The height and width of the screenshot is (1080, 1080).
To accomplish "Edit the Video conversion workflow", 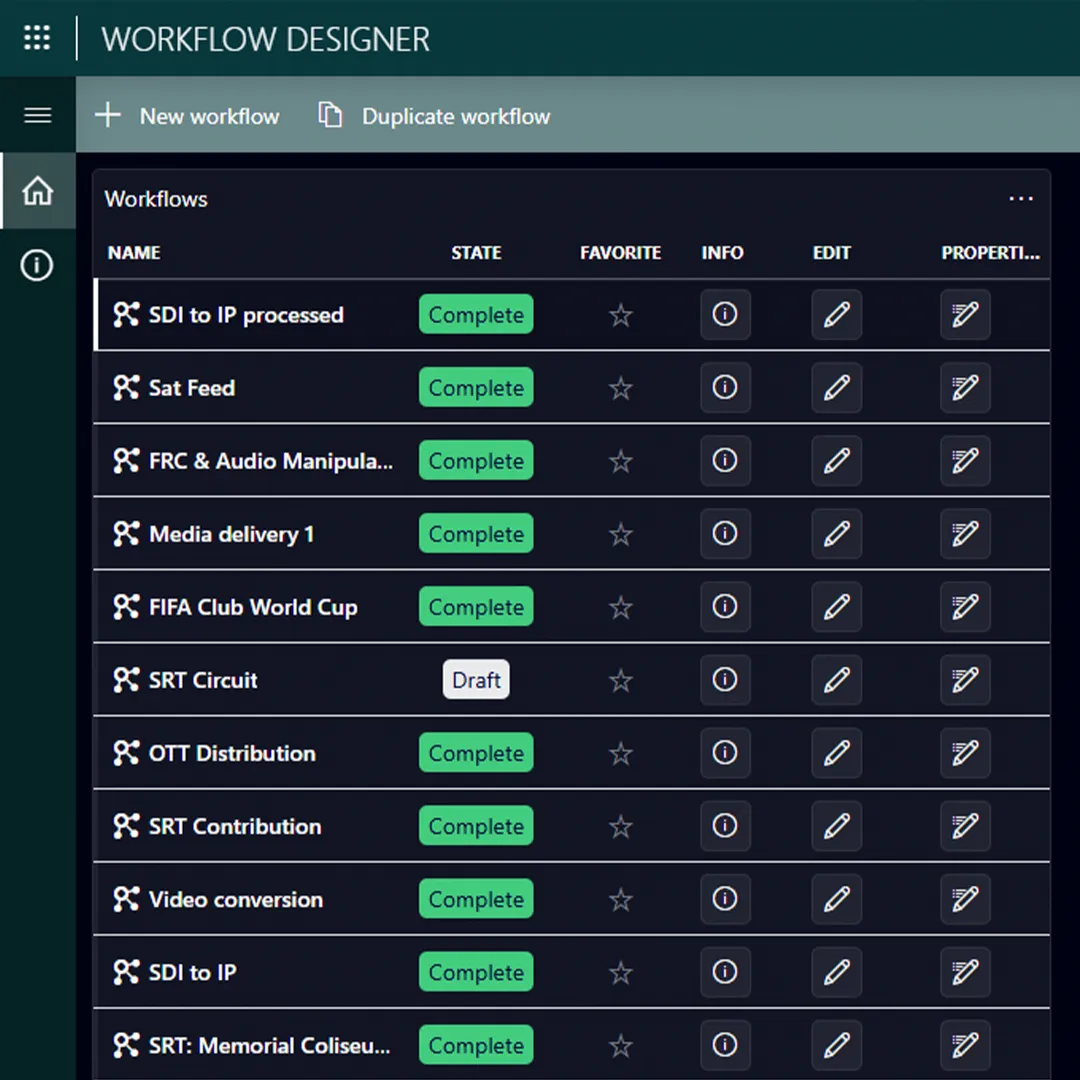I will click(836, 898).
